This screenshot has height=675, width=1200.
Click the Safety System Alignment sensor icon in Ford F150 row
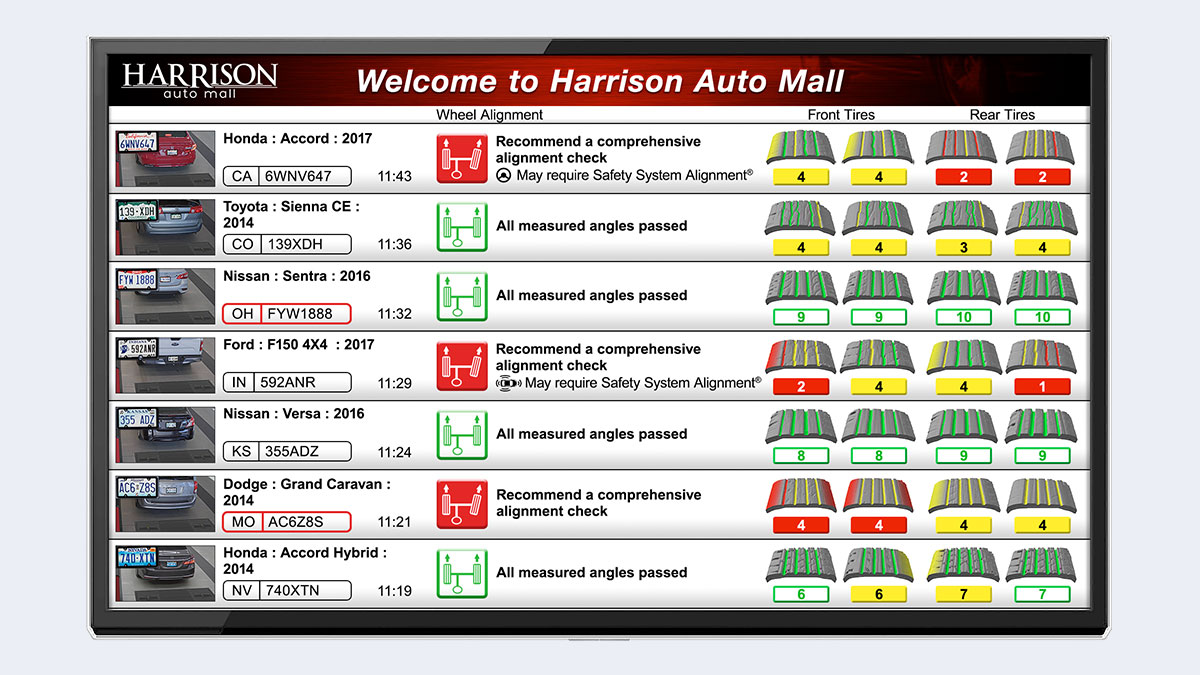tap(509, 383)
